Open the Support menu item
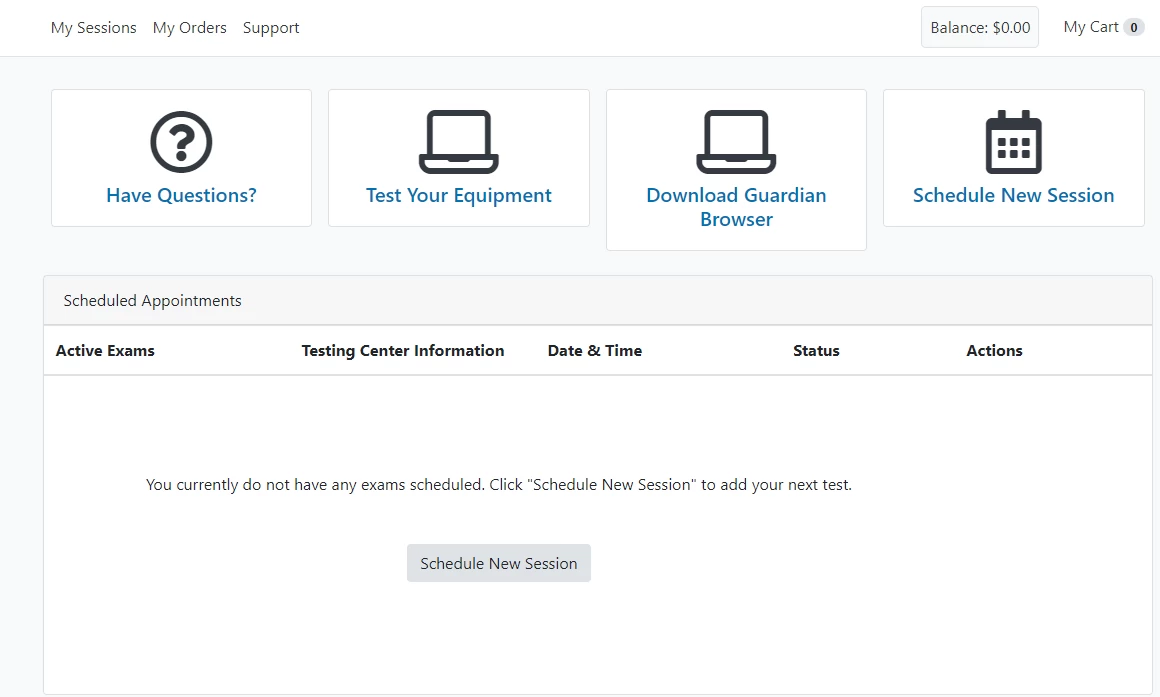This screenshot has width=1160, height=697. point(271,28)
